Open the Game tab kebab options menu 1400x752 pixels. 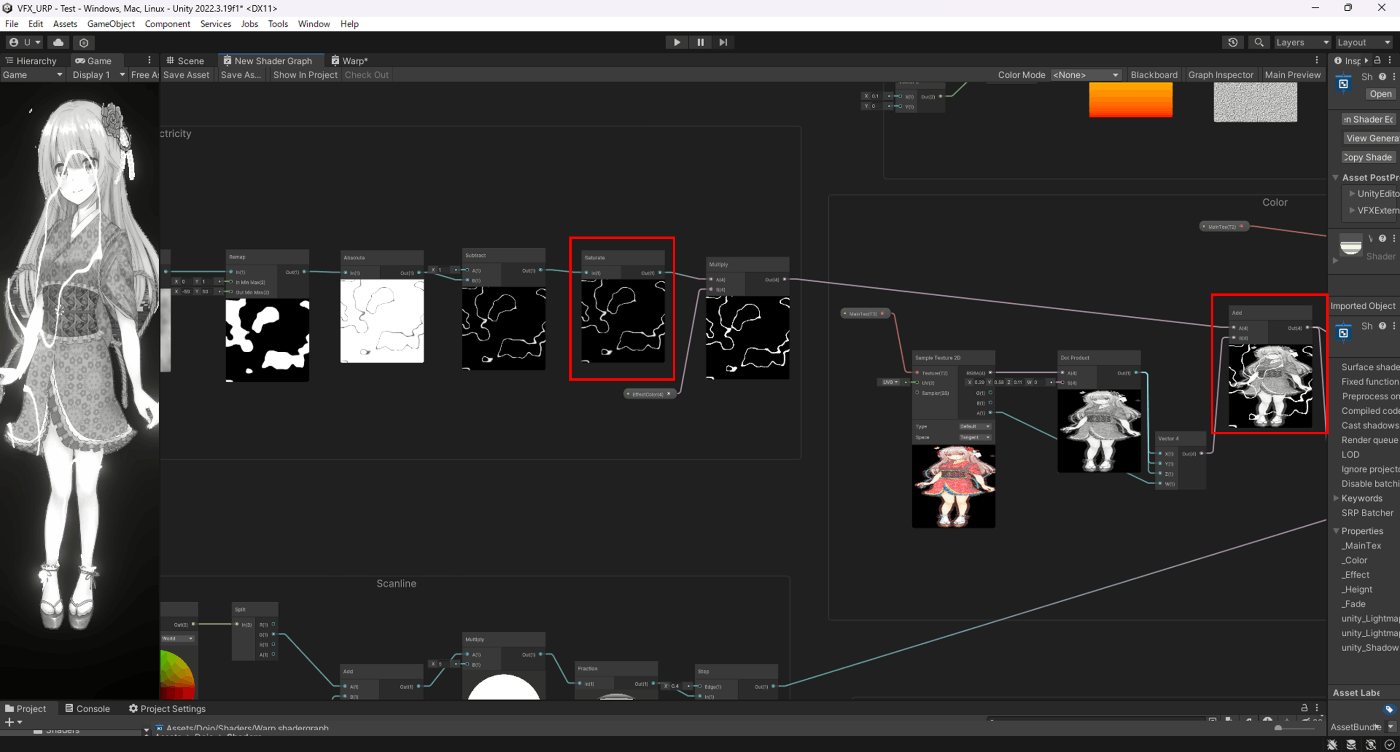pyautogui.click(x=150, y=61)
